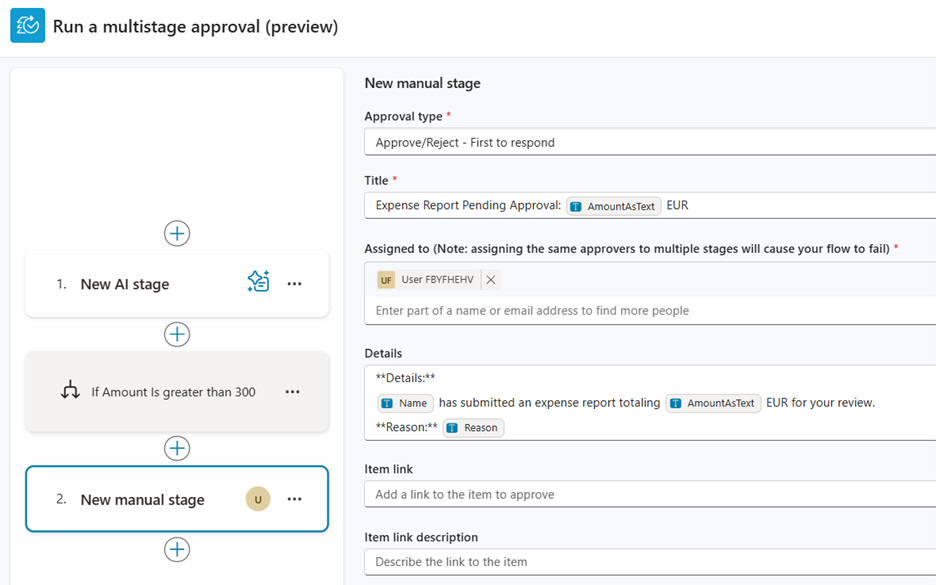Open more options for Amount condition
The width and height of the screenshot is (936, 585).
pyautogui.click(x=292, y=392)
